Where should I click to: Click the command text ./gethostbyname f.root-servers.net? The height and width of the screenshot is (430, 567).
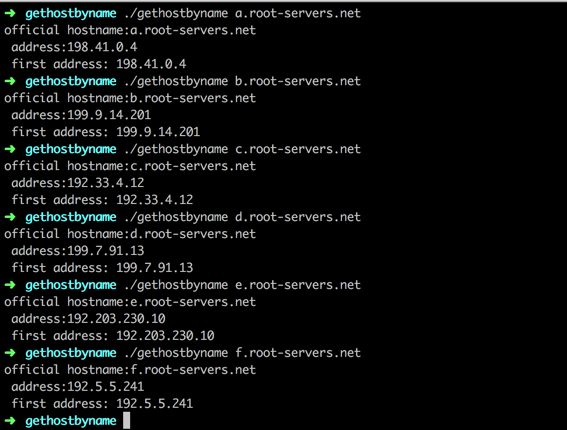click(x=242, y=354)
